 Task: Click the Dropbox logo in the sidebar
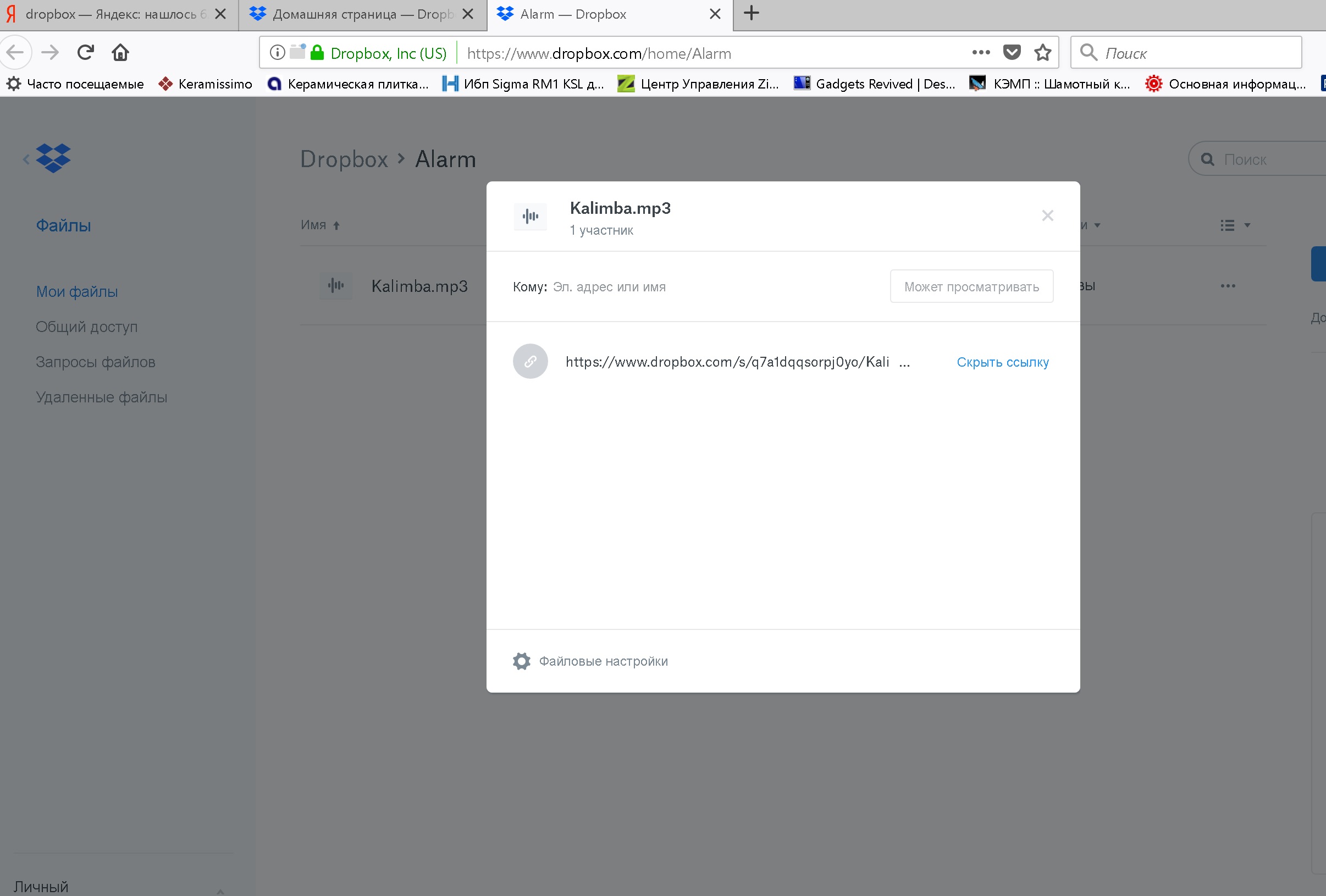[x=53, y=158]
